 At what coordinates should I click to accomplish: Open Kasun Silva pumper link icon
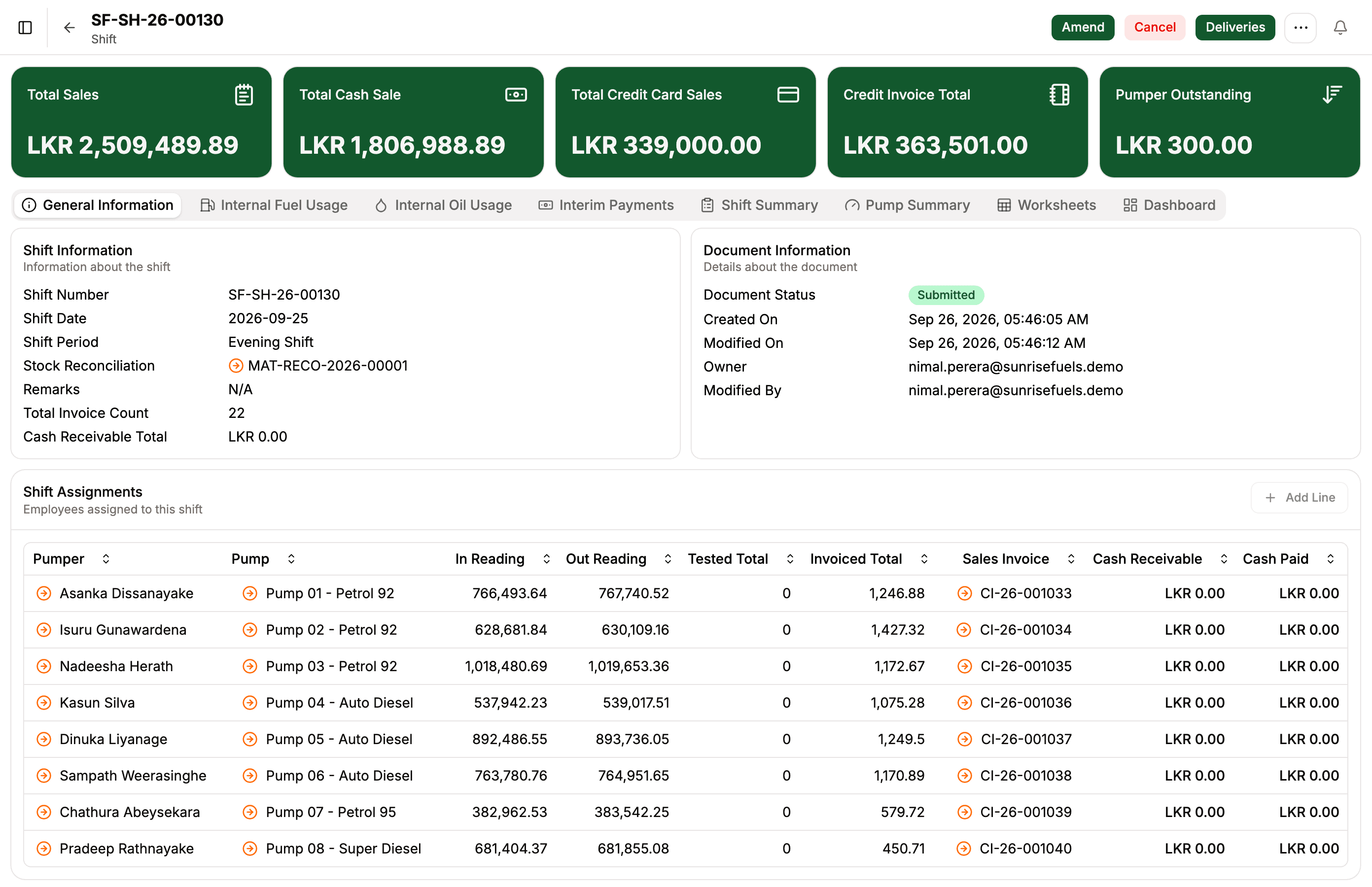[44, 703]
